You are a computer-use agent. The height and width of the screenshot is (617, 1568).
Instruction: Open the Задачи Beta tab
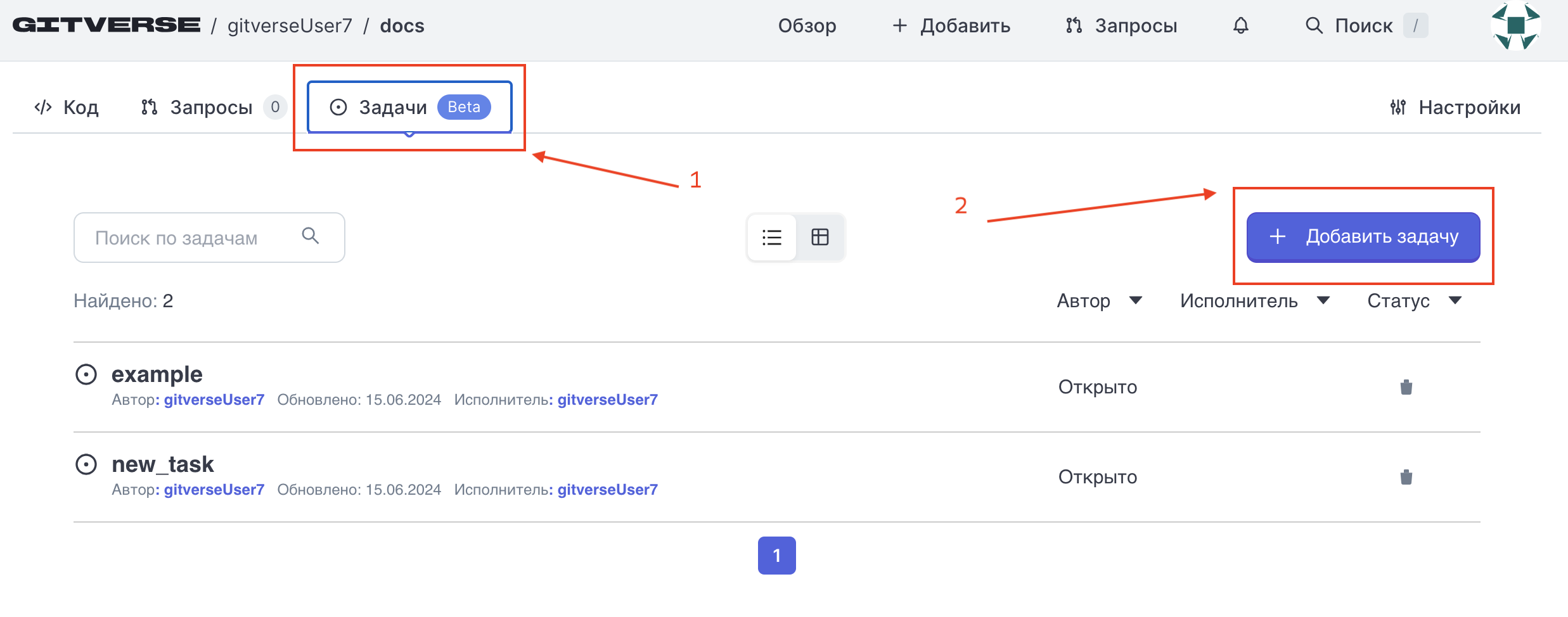click(409, 107)
